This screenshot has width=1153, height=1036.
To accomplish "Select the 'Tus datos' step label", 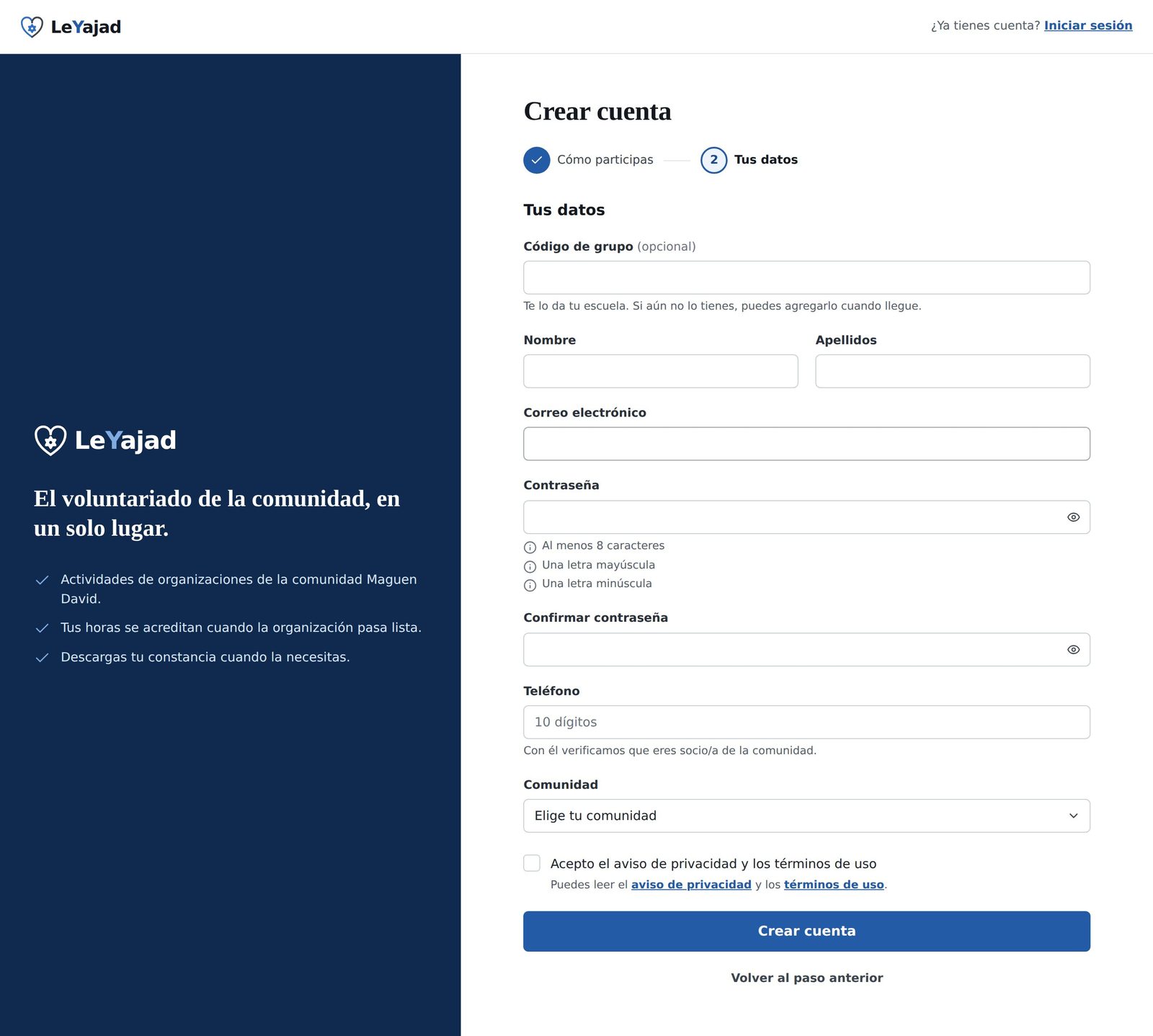I will point(766,160).
